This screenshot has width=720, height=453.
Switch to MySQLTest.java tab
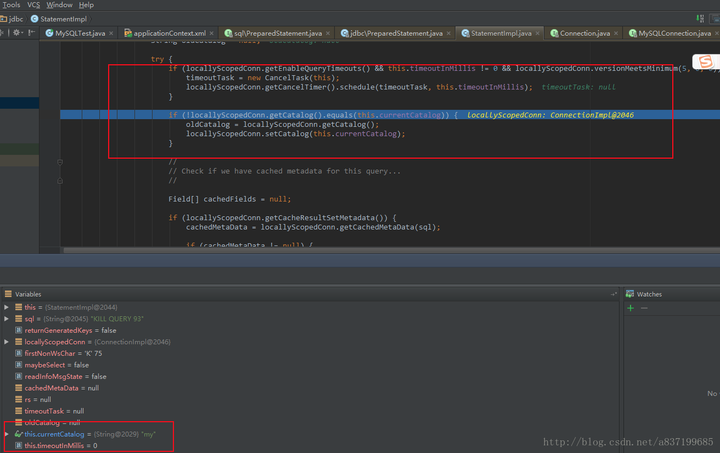79,33
